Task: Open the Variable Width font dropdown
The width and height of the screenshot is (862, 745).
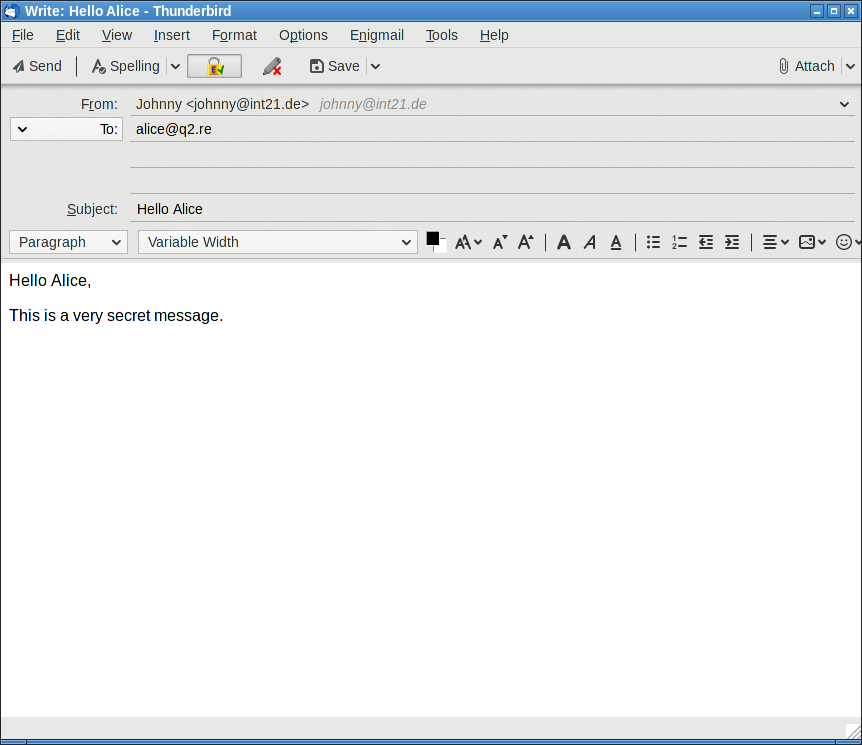Action: pyautogui.click(x=277, y=242)
